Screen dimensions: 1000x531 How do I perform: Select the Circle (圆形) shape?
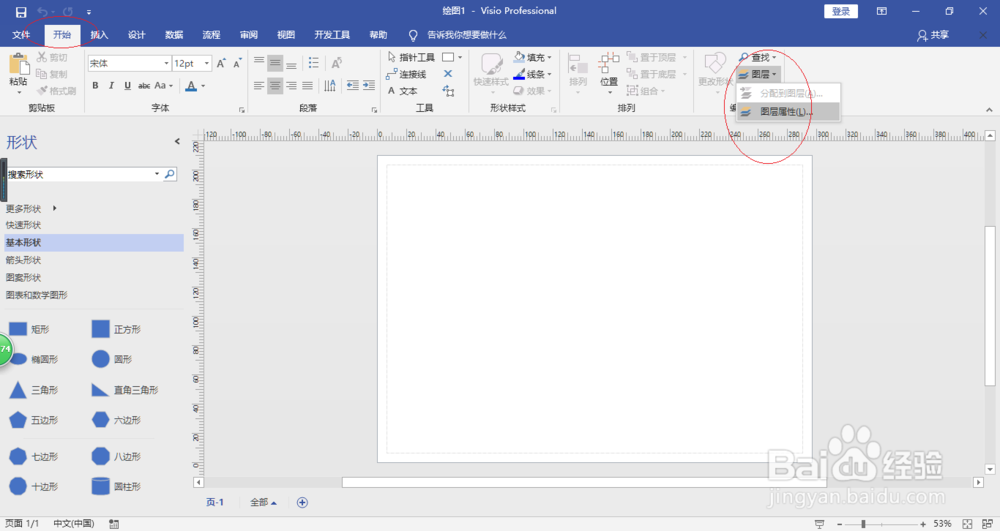tap(112, 359)
